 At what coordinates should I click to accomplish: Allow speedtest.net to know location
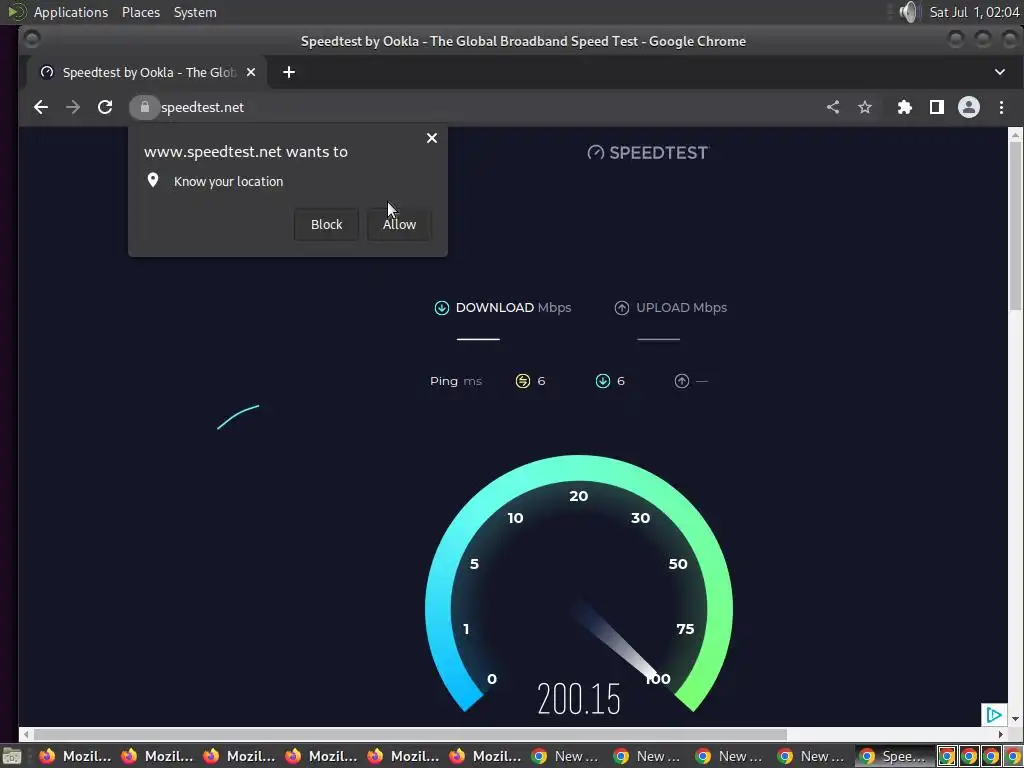point(399,224)
